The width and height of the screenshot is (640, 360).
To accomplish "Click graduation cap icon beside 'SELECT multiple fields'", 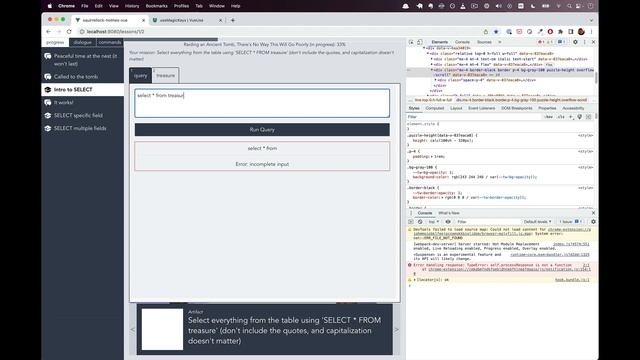I will pos(48,128).
